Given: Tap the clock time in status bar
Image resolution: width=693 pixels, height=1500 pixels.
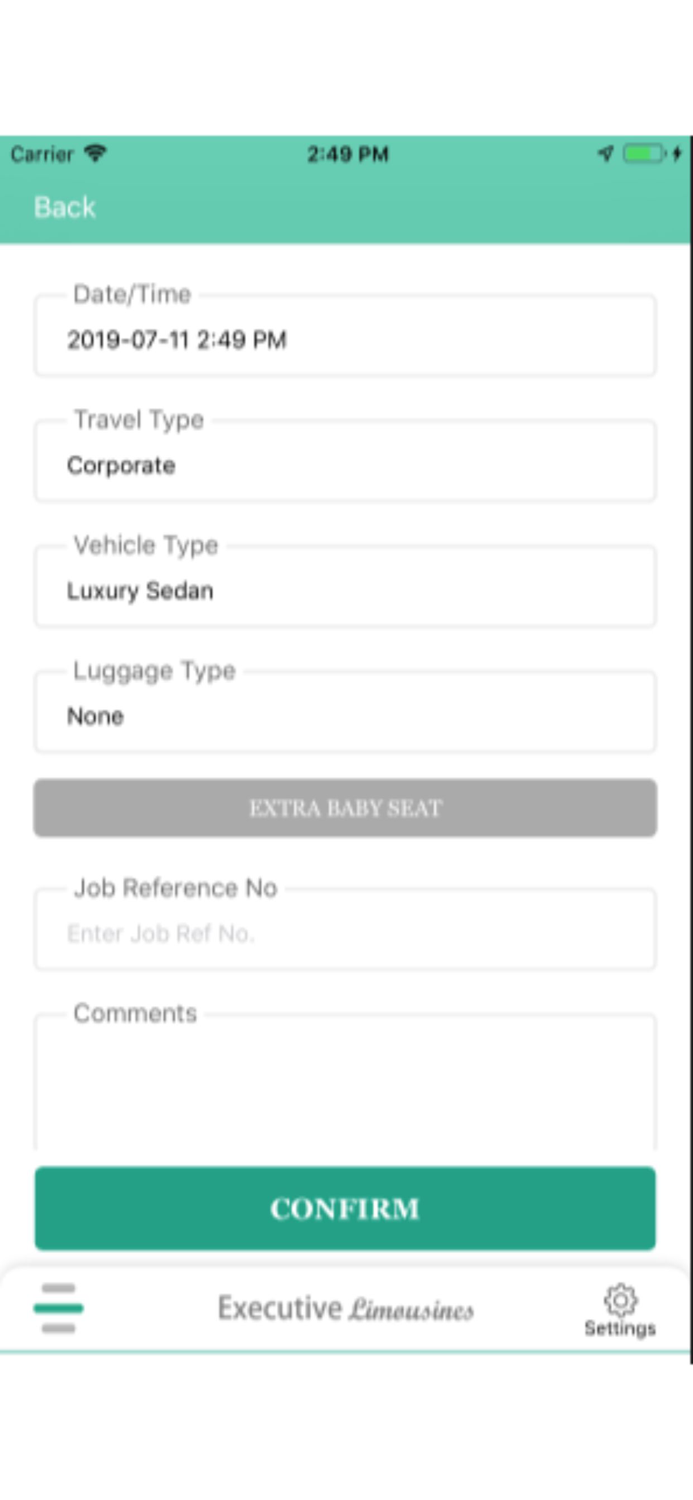Looking at the screenshot, I should tap(347, 154).
